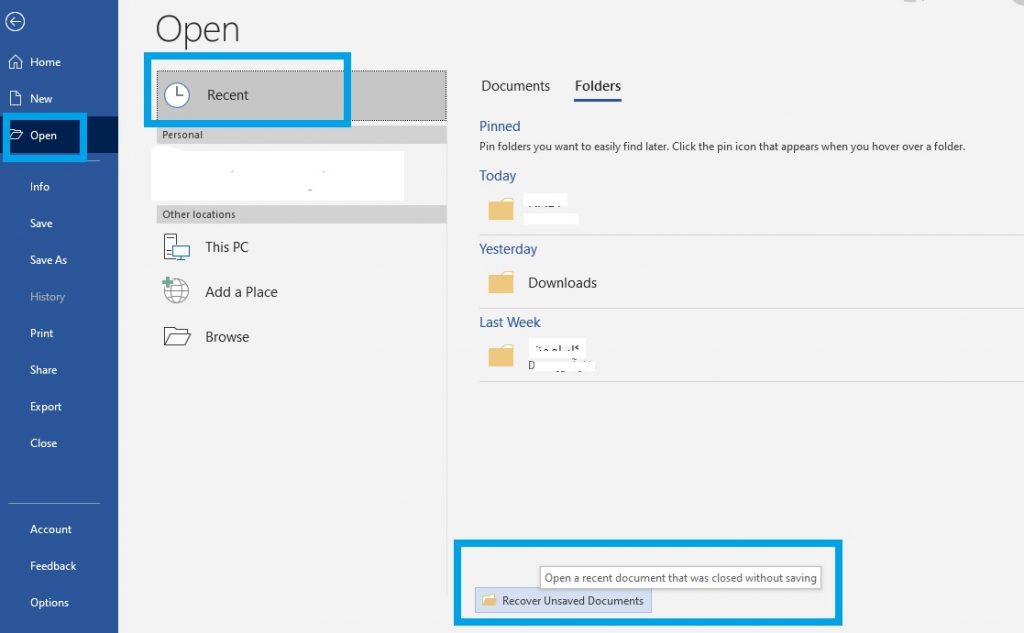Click the Open folder icon in sidebar
Screen dimensions: 1024x633
click(16, 135)
